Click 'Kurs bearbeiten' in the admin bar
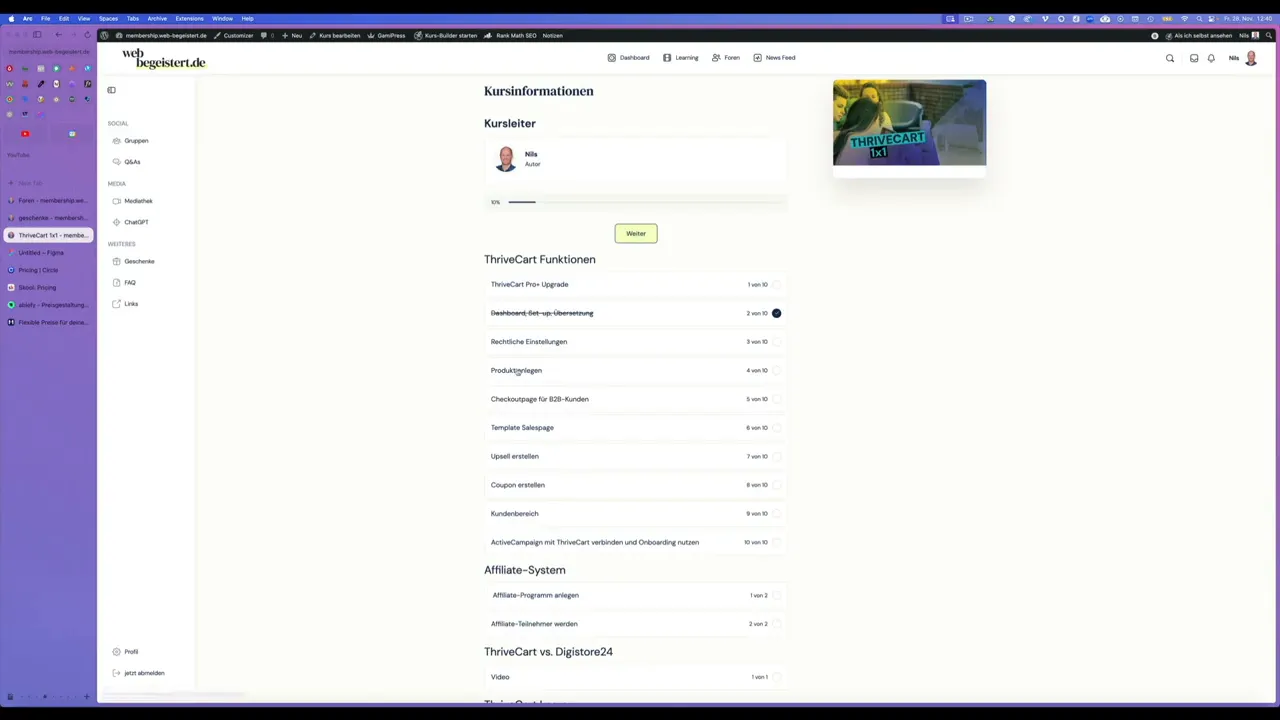The image size is (1280, 720). pyautogui.click(x=339, y=35)
